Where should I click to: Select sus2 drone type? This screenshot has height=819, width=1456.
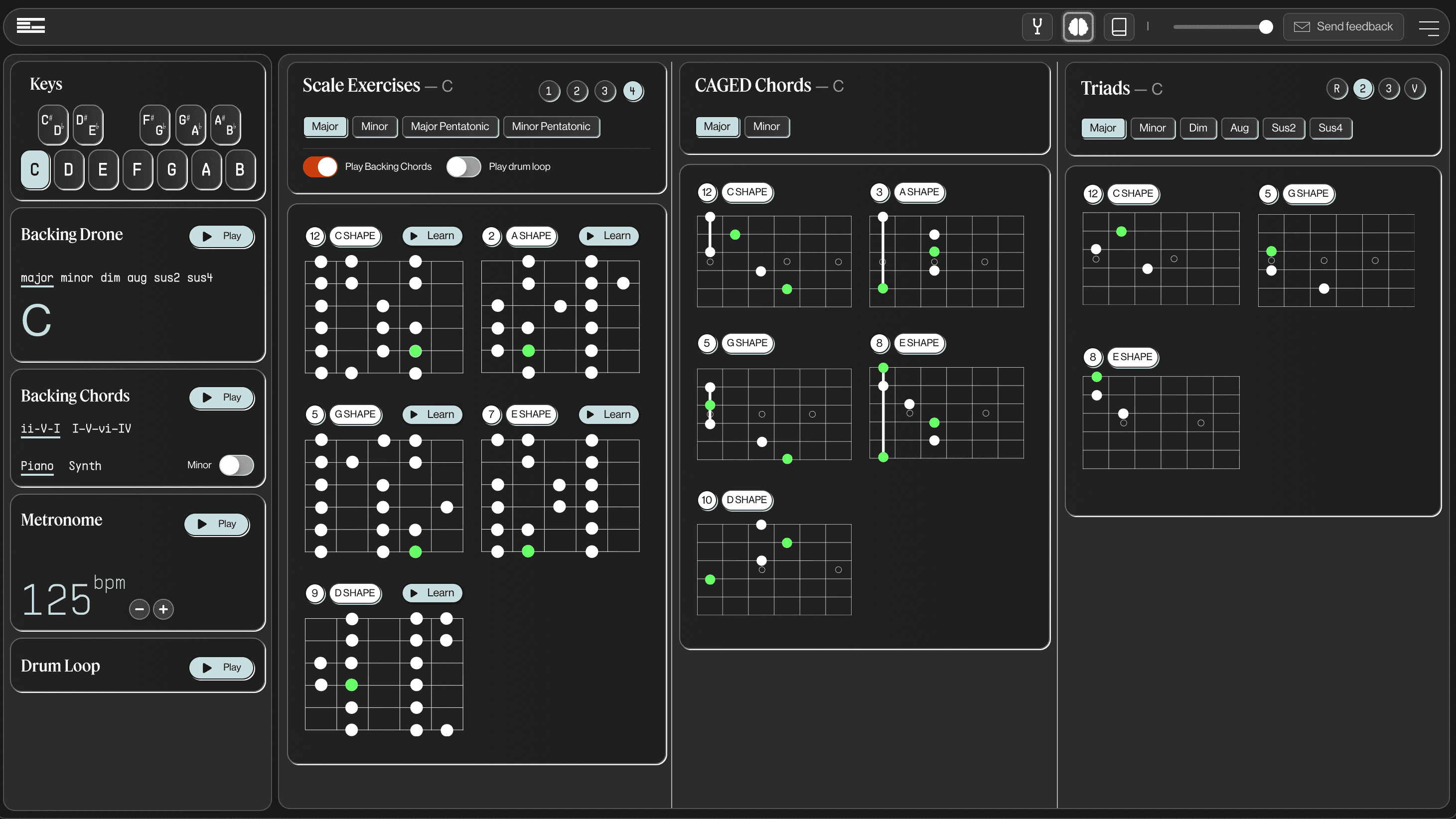coord(167,277)
